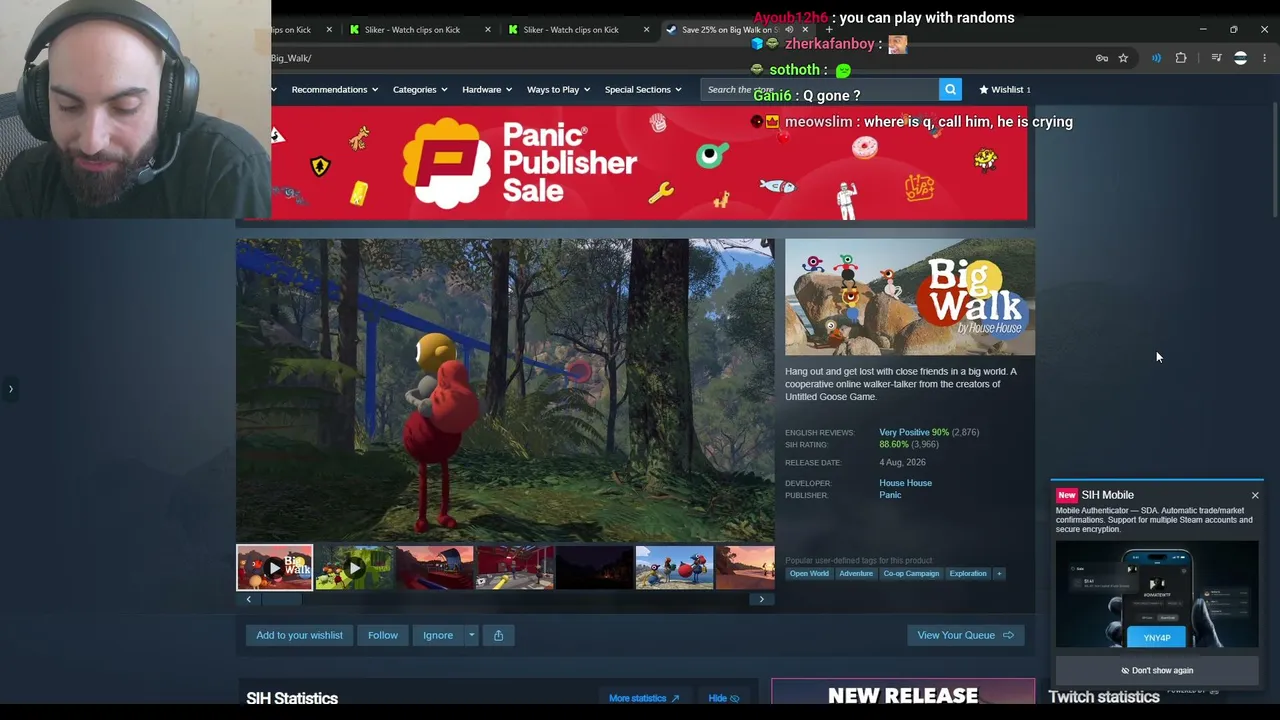Open the Recommendations dropdown menu
Image resolution: width=1280 pixels, height=720 pixels.
click(x=335, y=90)
